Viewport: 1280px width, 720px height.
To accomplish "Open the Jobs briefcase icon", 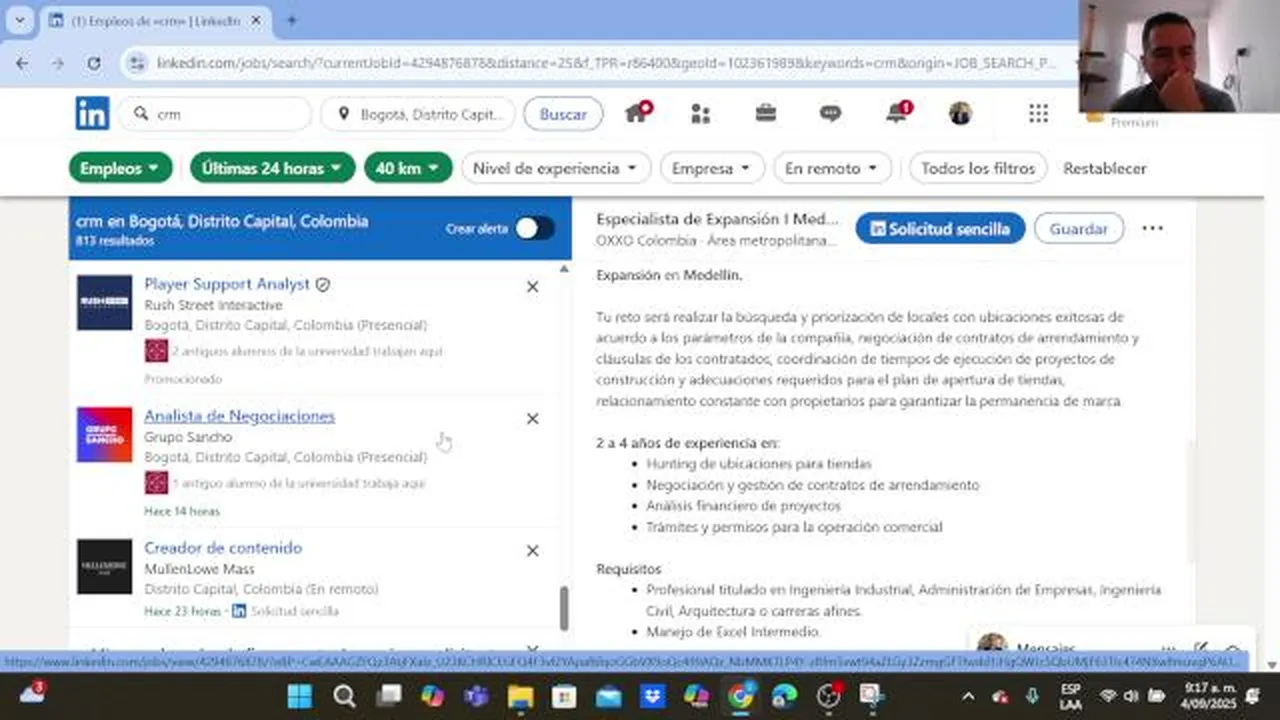I will [x=766, y=113].
